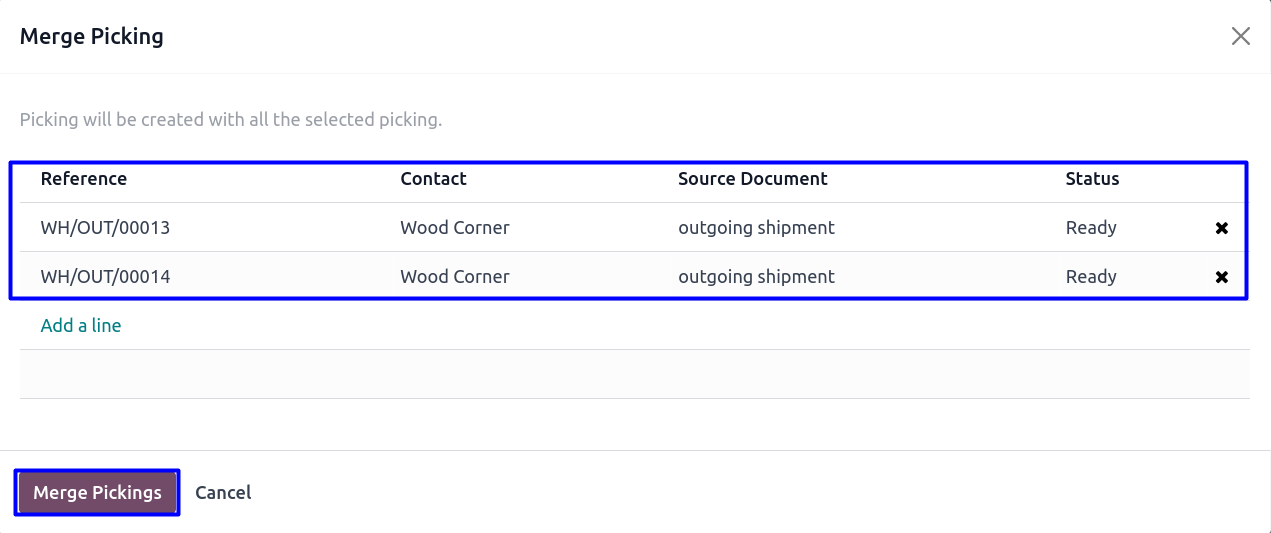The width and height of the screenshot is (1271, 533).
Task: Click the empty row below Add a line
Action: pos(635,374)
